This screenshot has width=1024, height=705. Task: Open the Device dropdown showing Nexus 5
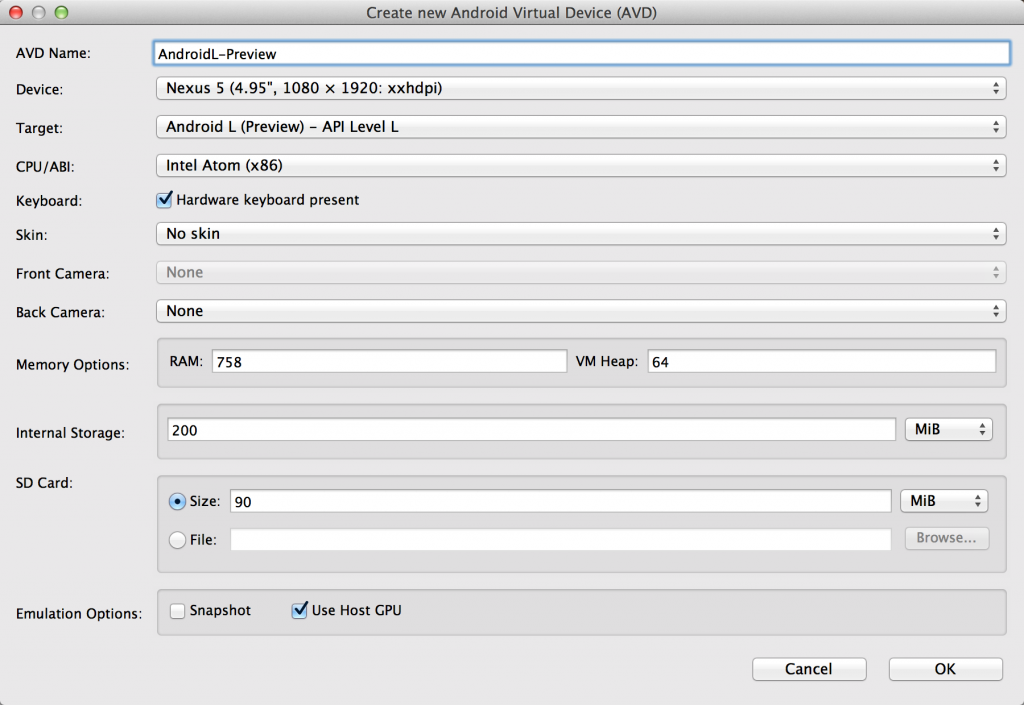click(x=581, y=88)
